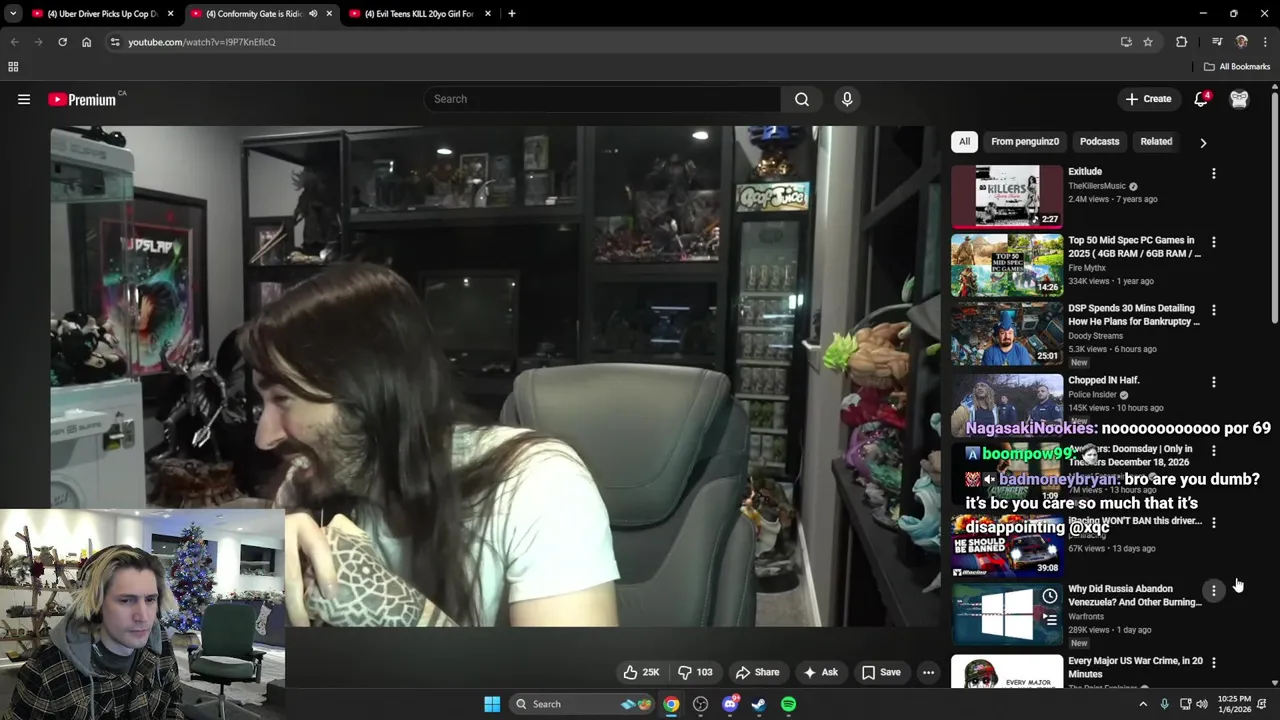
Task: Open Top 50 Mid Spec PC Games thumbnail
Action: tap(1006, 265)
